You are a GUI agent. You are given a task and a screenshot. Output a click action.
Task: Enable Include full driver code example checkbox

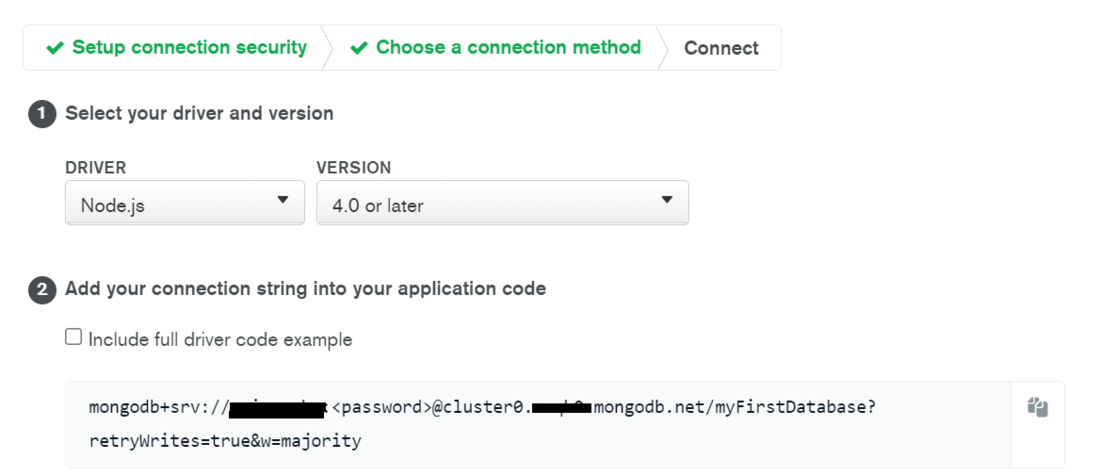click(x=73, y=338)
